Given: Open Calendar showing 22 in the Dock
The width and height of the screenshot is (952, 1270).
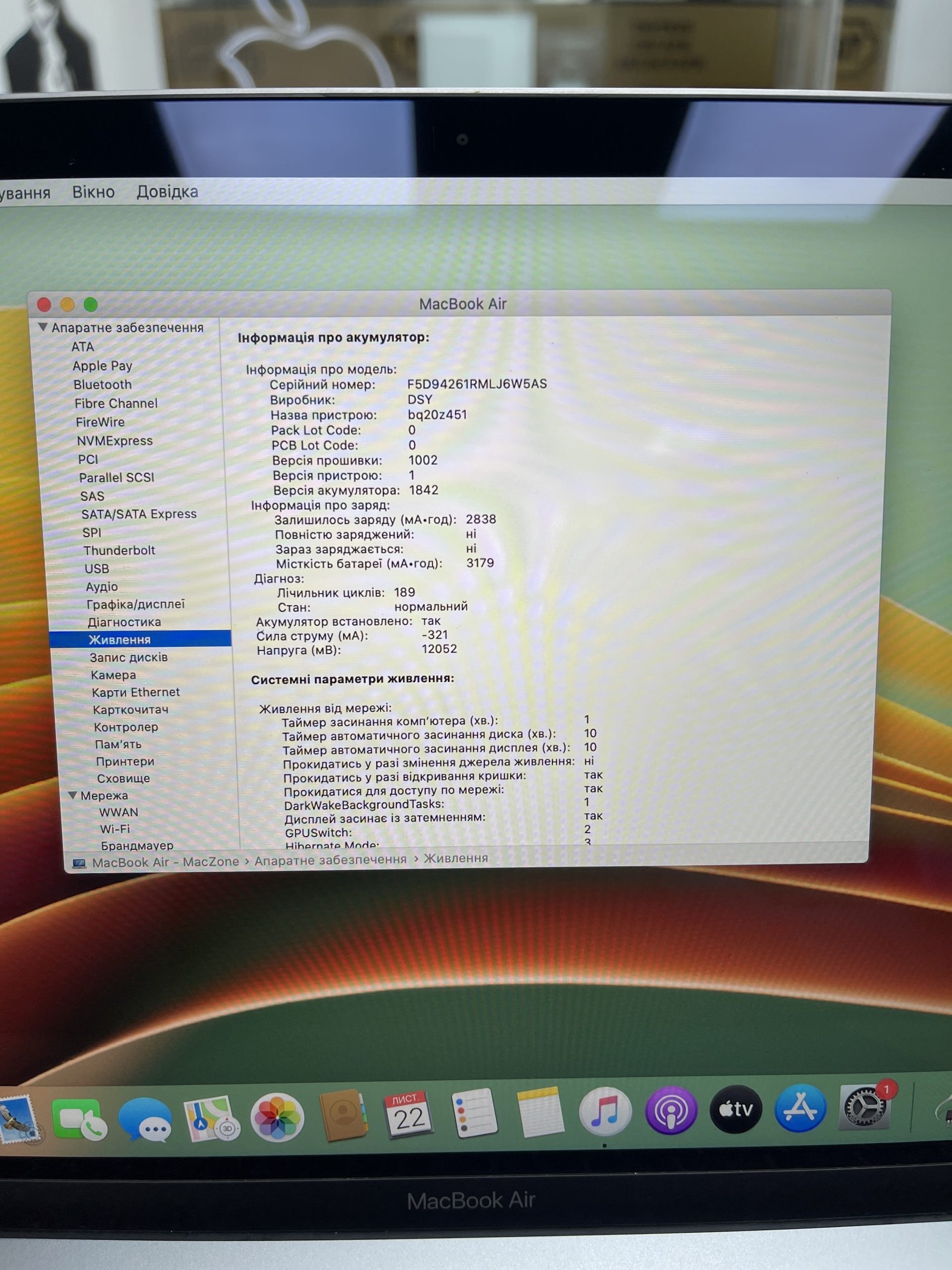Looking at the screenshot, I should (408, 1114).
